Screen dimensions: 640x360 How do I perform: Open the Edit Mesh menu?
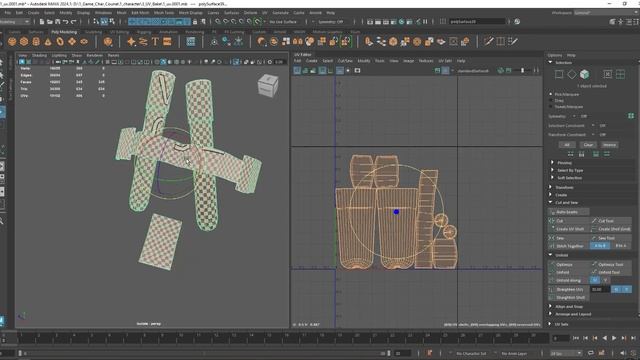(140, 13)
